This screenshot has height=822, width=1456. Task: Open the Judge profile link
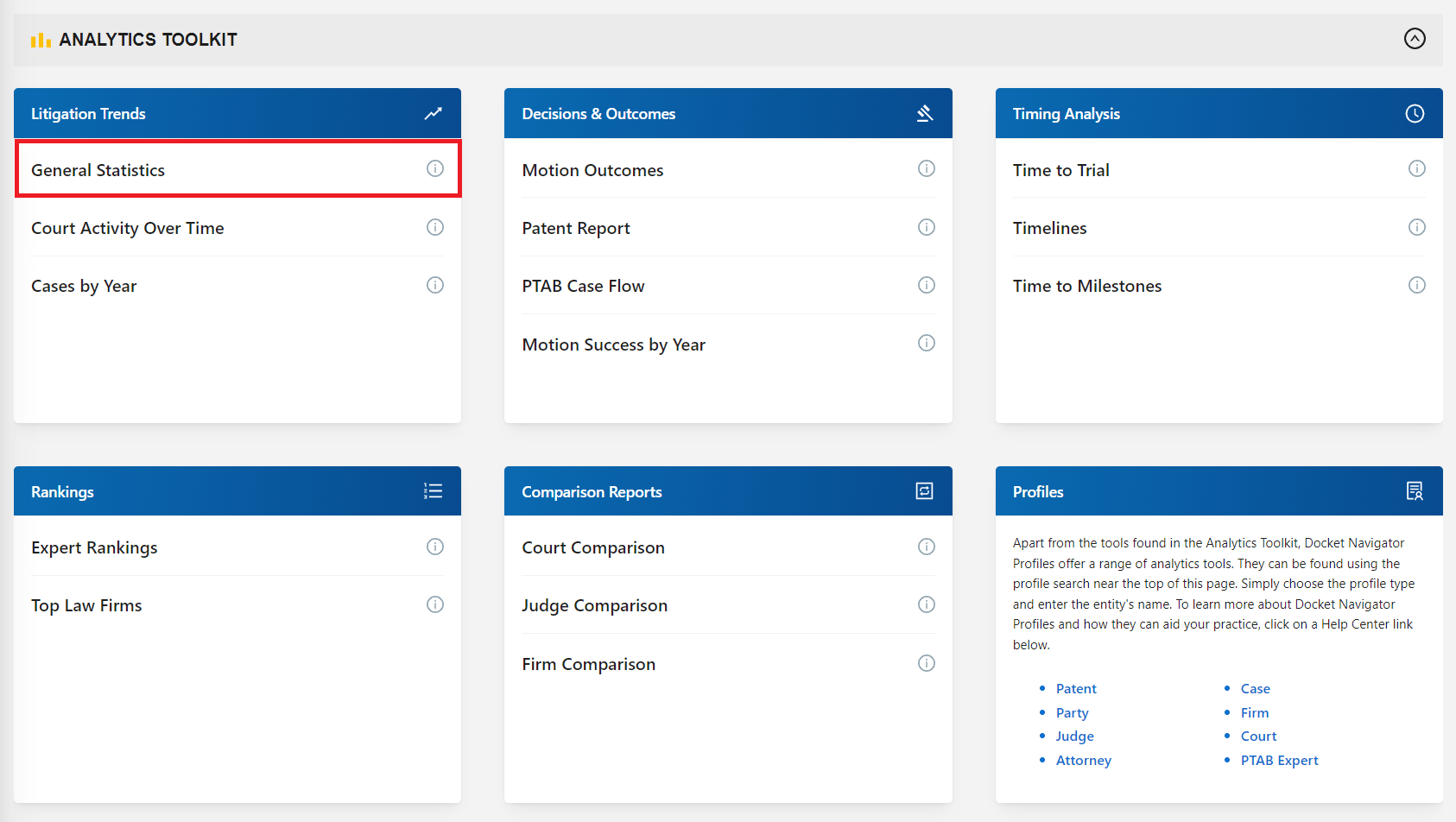pyautogui.click(x=1074, y=736)
